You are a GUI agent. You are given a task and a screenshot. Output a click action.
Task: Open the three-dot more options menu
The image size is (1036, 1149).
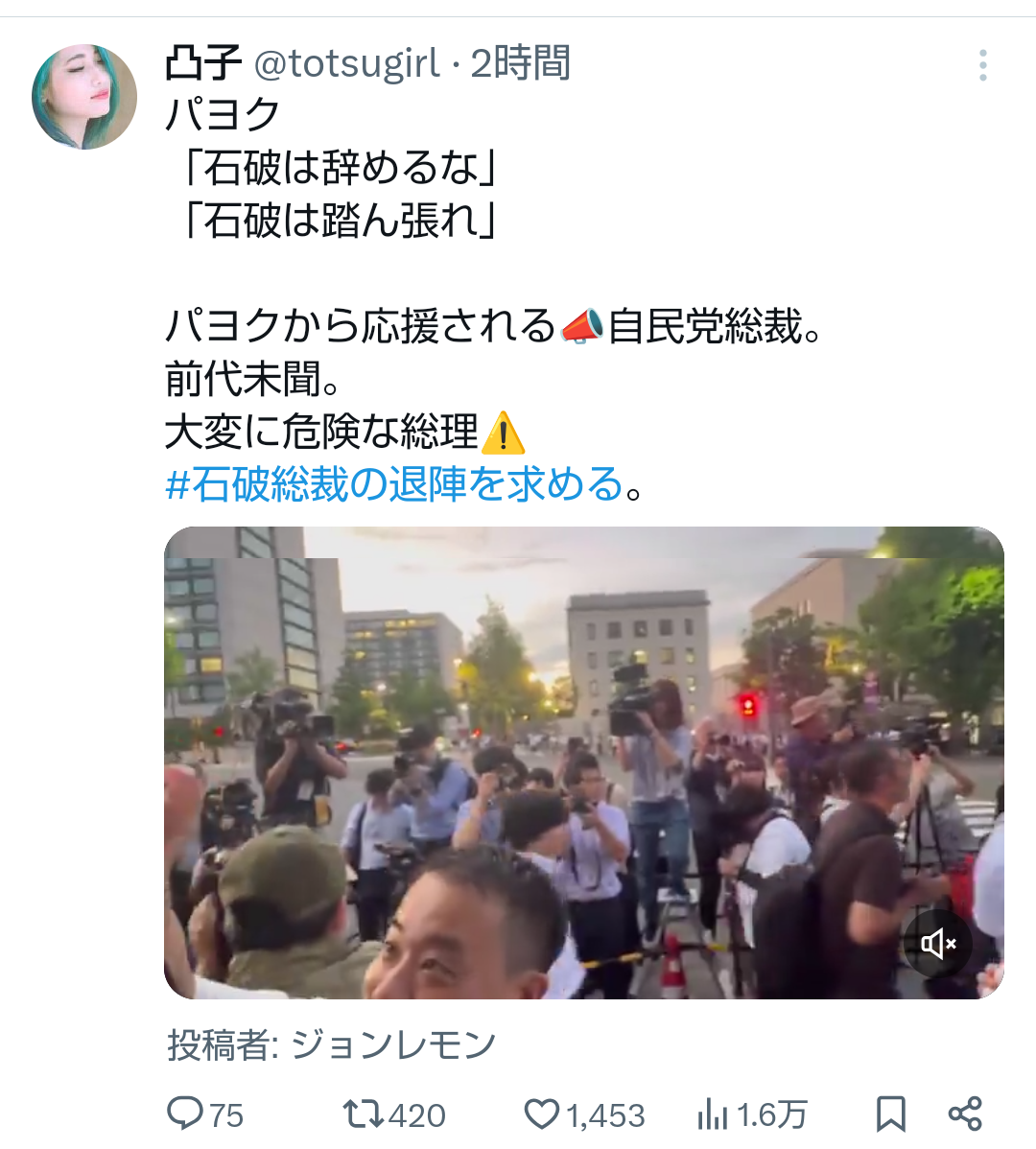(982, 66)
